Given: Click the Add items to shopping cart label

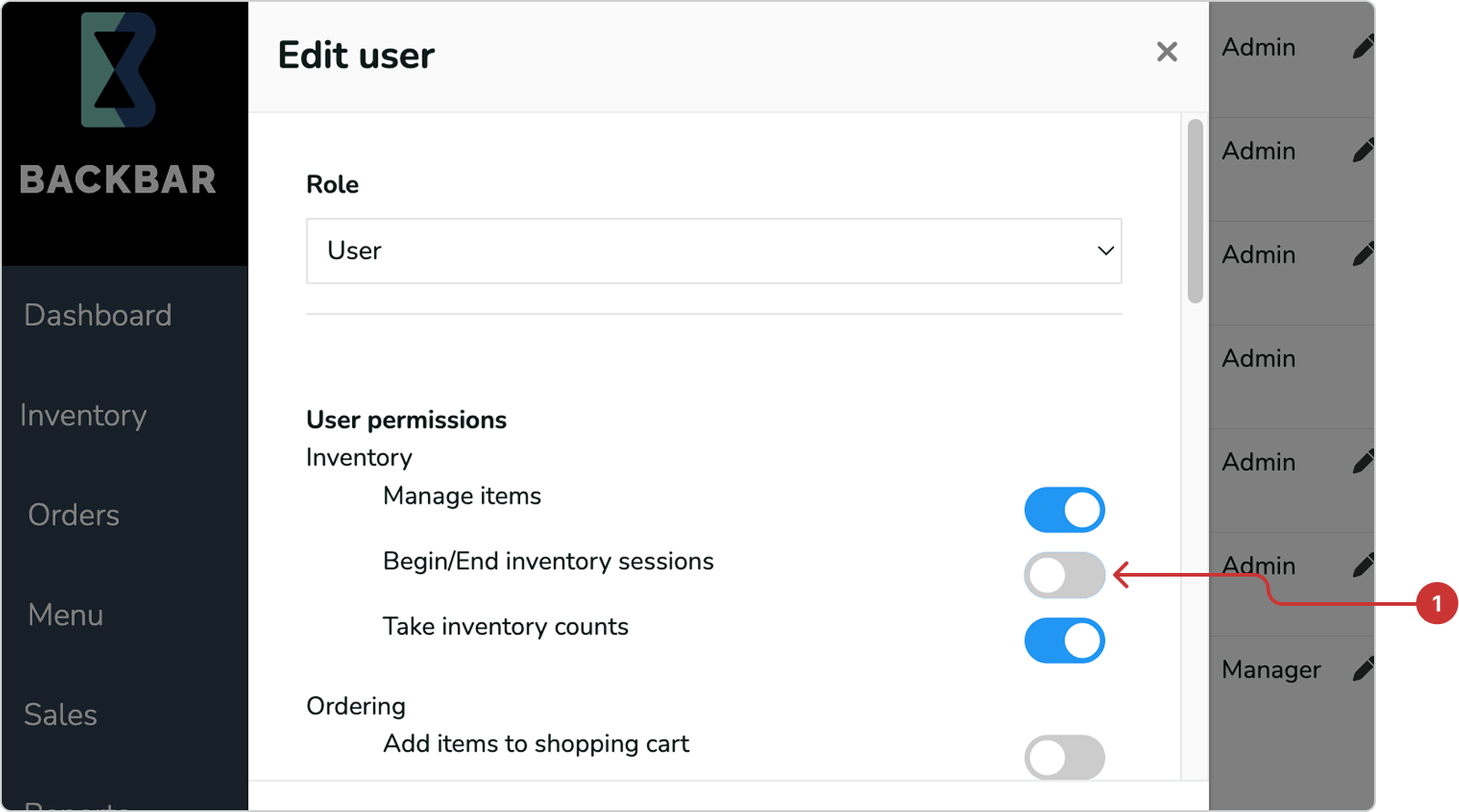Looking at the screenshot, I should click(x=537, y=744).
